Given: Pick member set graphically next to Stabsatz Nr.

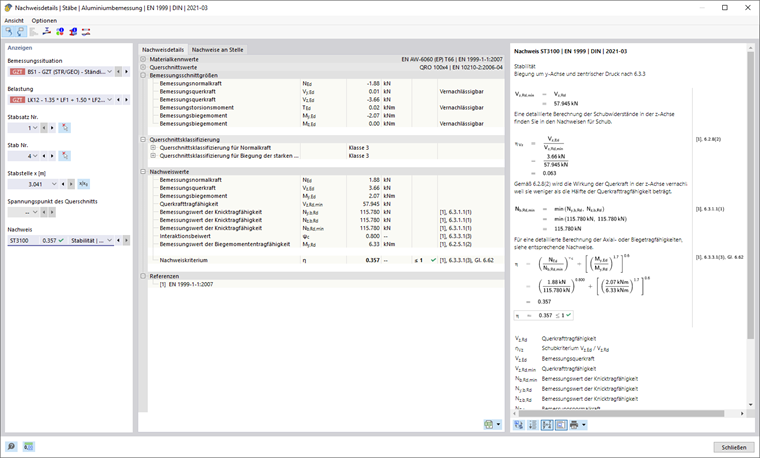Looking at the screenshot, I should pyautogui.click(x=65, y=128).
